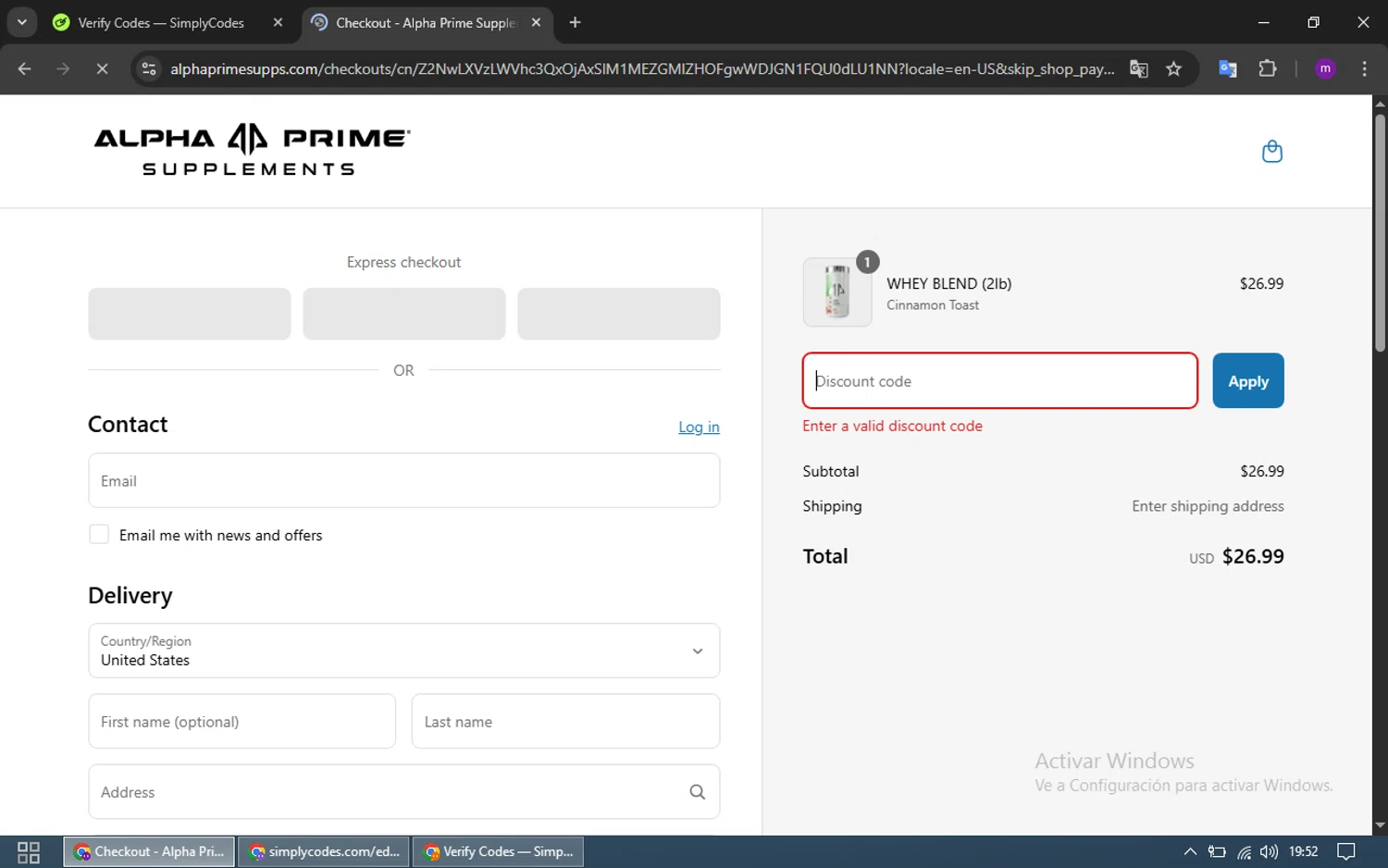This screenshot has width=1388, height=868.
Task: Stop loading the page
Action: (102, 68)
